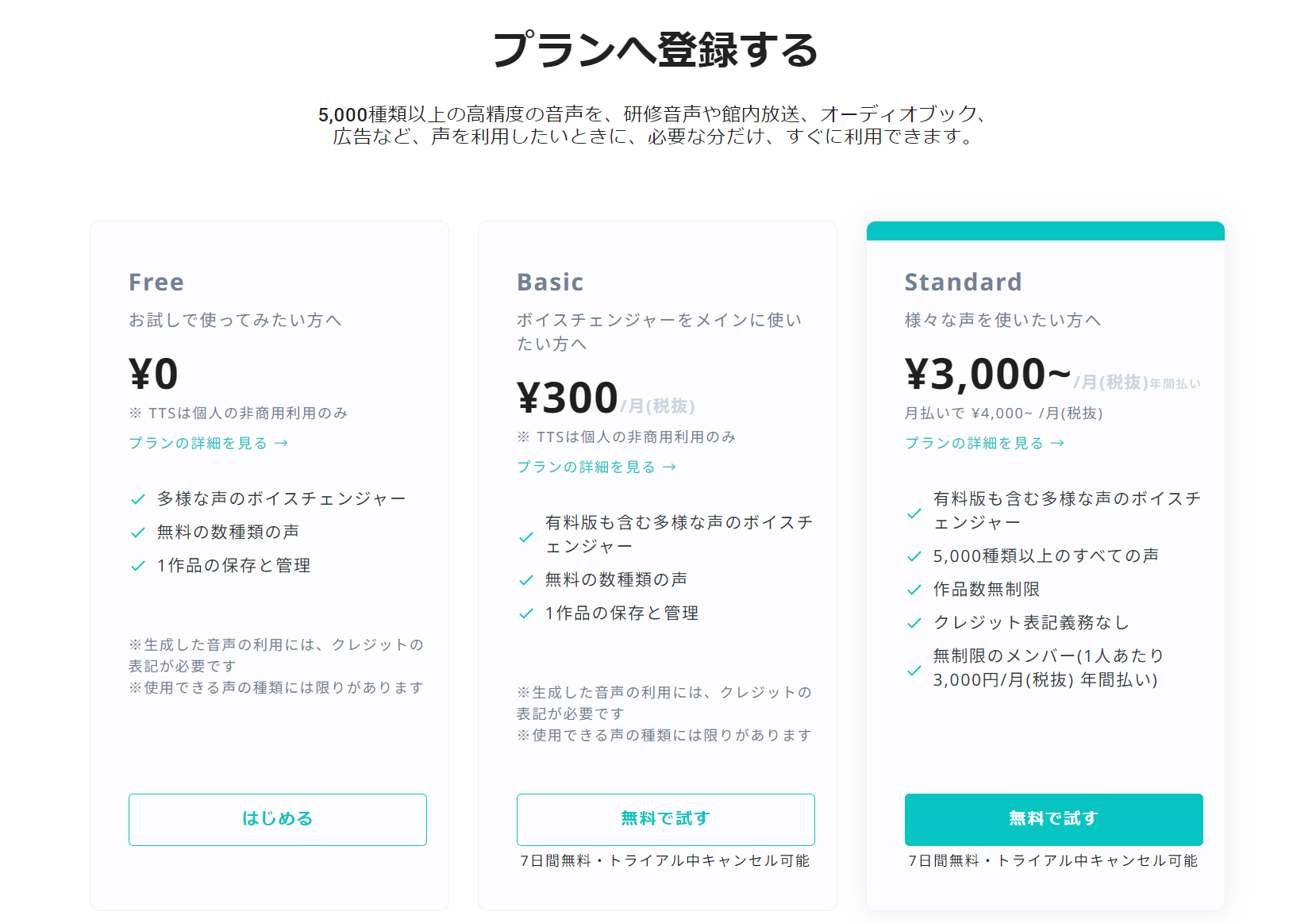Click checkmark beside 多様な声のボイスチェンジャー in Free
The width and height of the screenshot is (1316, 923).
(137, 499)
